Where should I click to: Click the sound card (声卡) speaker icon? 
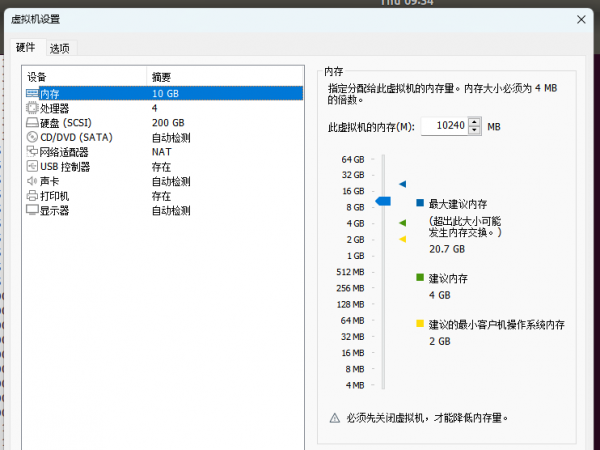pyautogui.click(x=32, y=182)
